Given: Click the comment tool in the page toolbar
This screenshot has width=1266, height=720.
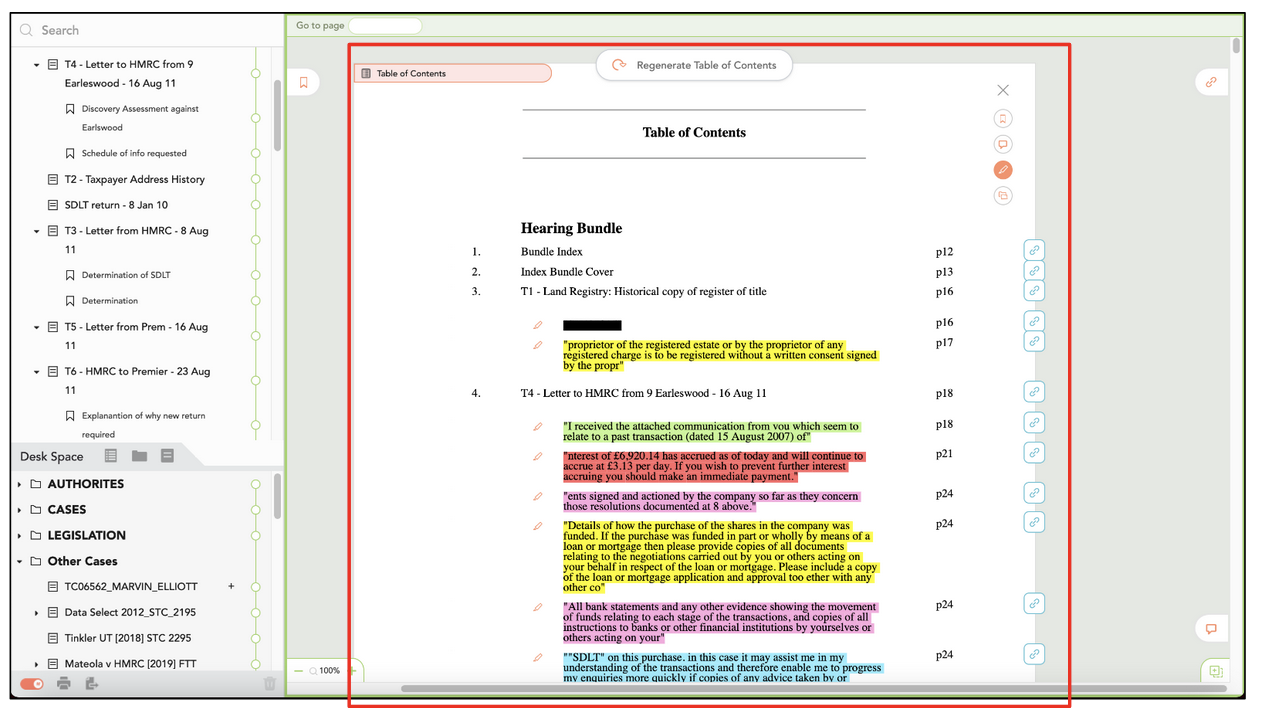Looking at the screenshot, I should pos(1003,144).
